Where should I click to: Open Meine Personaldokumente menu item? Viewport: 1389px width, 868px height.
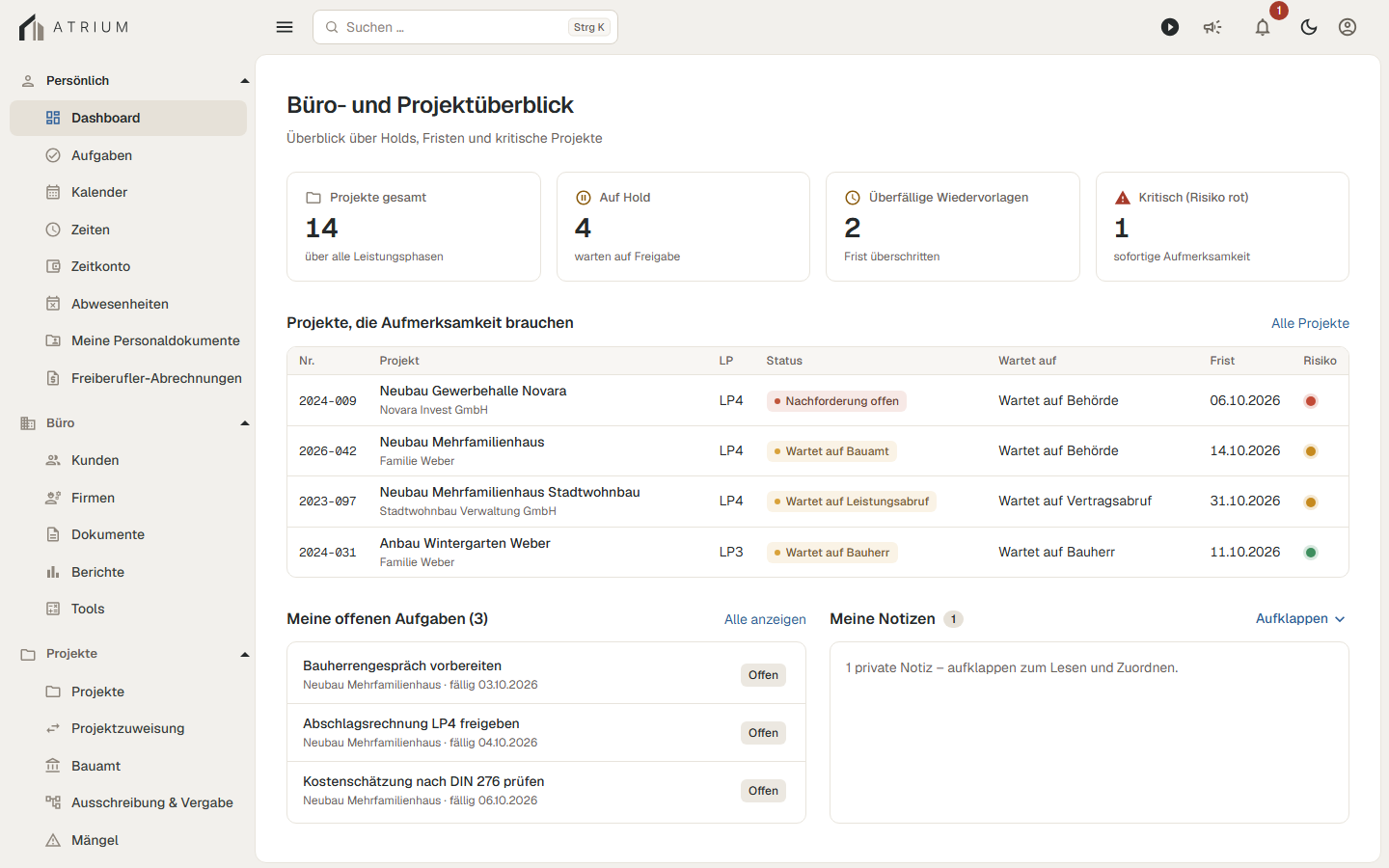(128, 340)
